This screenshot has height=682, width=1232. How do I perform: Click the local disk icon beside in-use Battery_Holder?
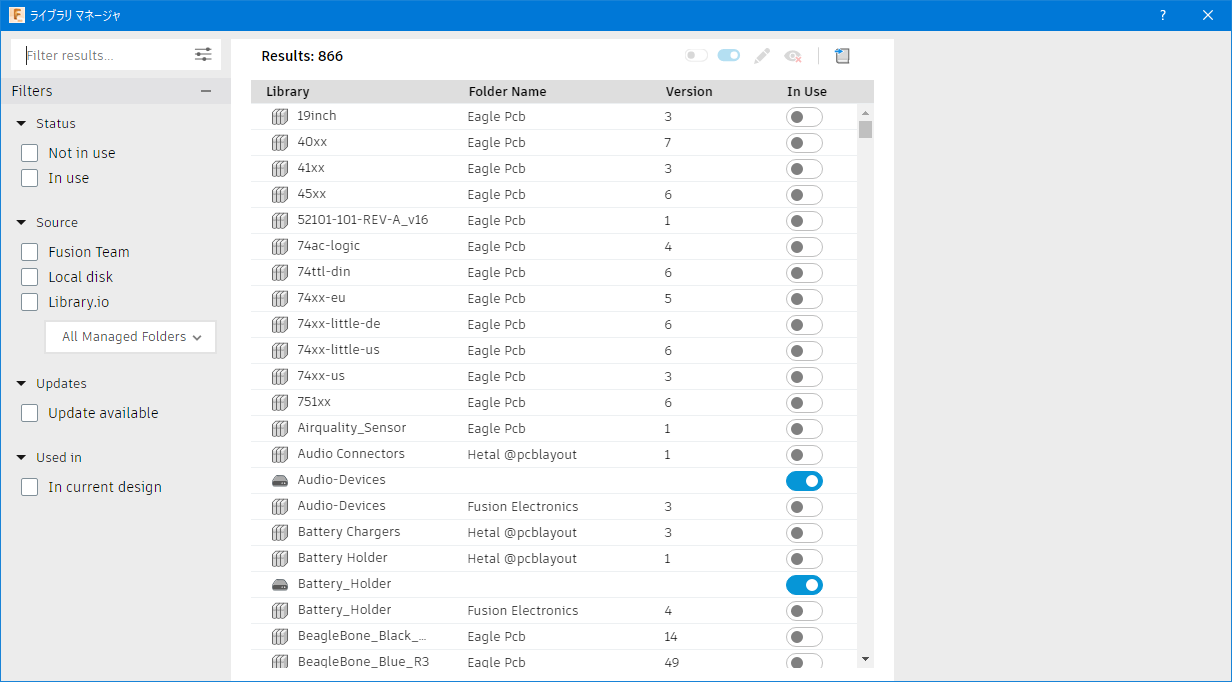pyautogui.click(x=280, y=584)
